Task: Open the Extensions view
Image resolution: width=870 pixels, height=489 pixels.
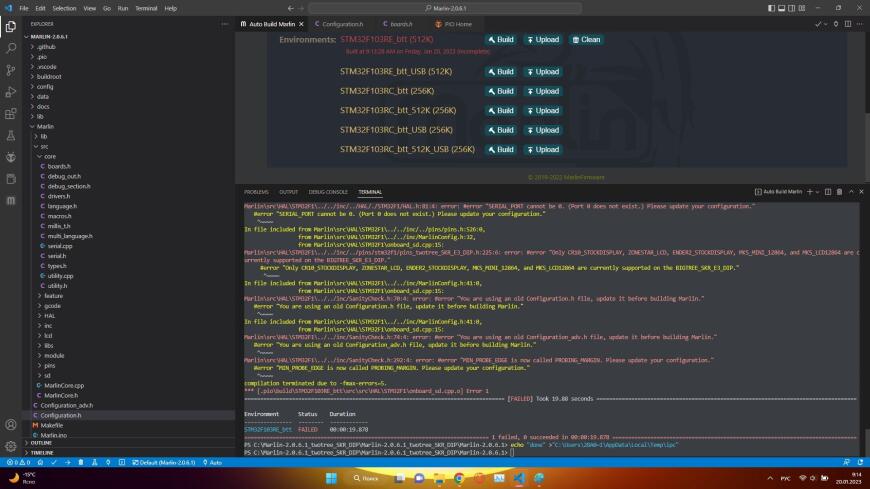Action: point(11,114)
